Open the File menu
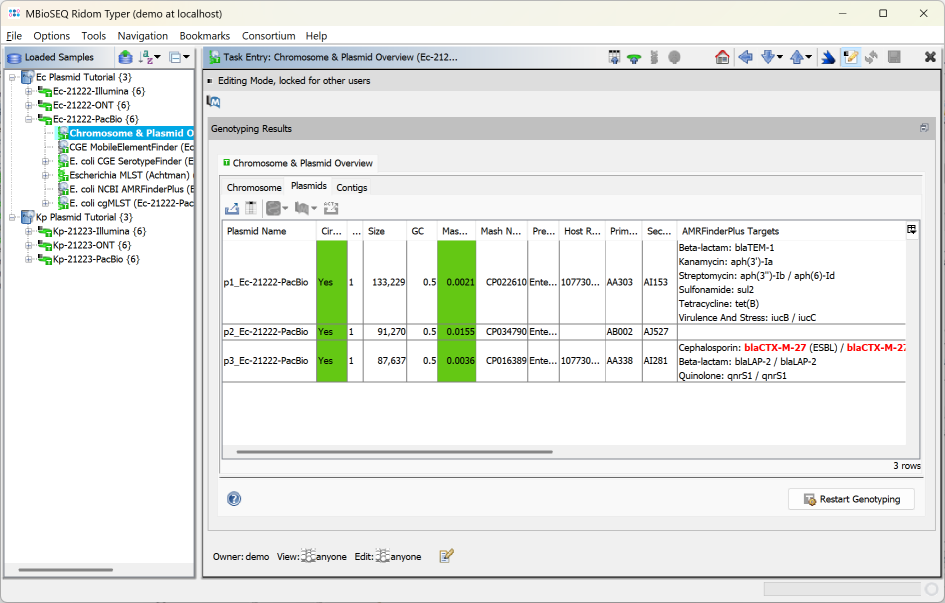945x603 pixels. tap(14, 36)
